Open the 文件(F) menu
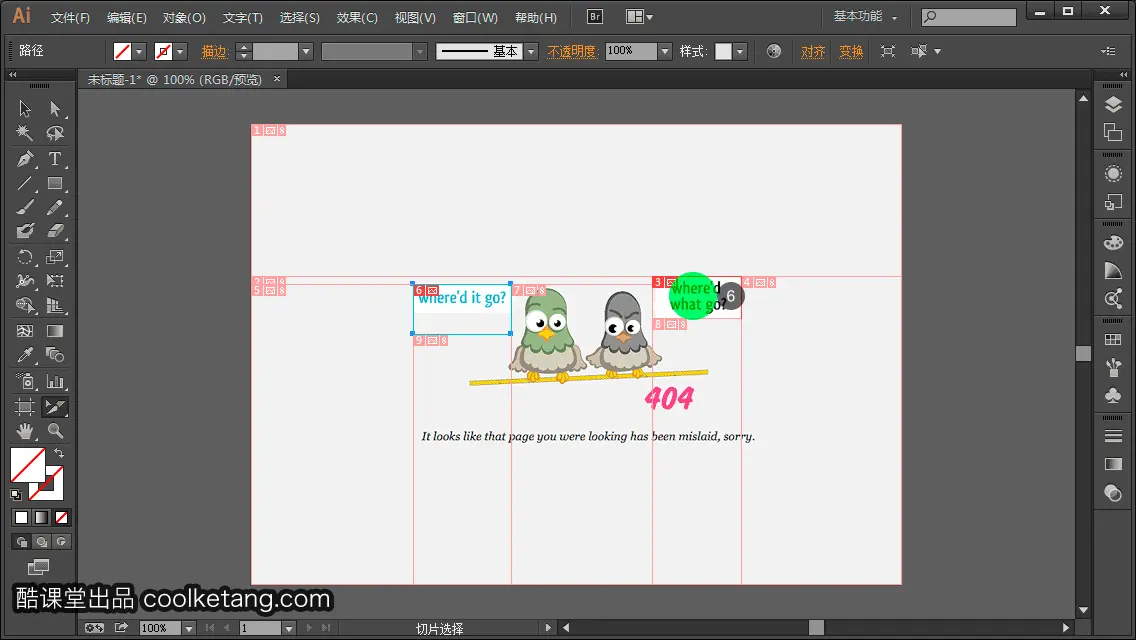This screenshot has width=1136, height=640. [x=70, y=17]
